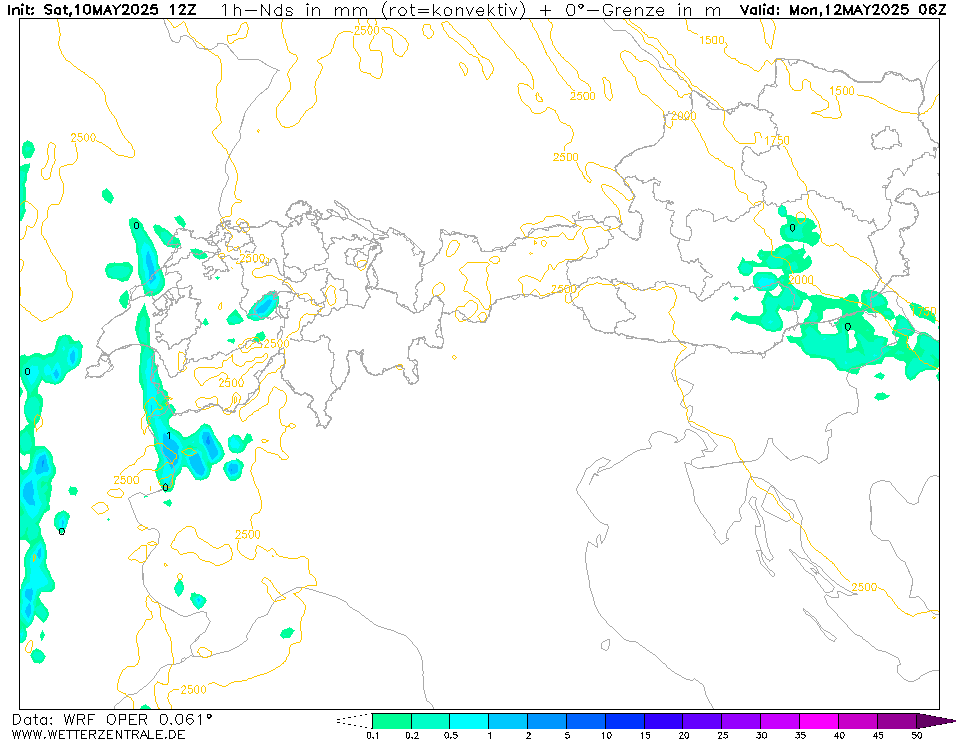Click the magenta legend segment between 35 and 40

pos(819,721)
